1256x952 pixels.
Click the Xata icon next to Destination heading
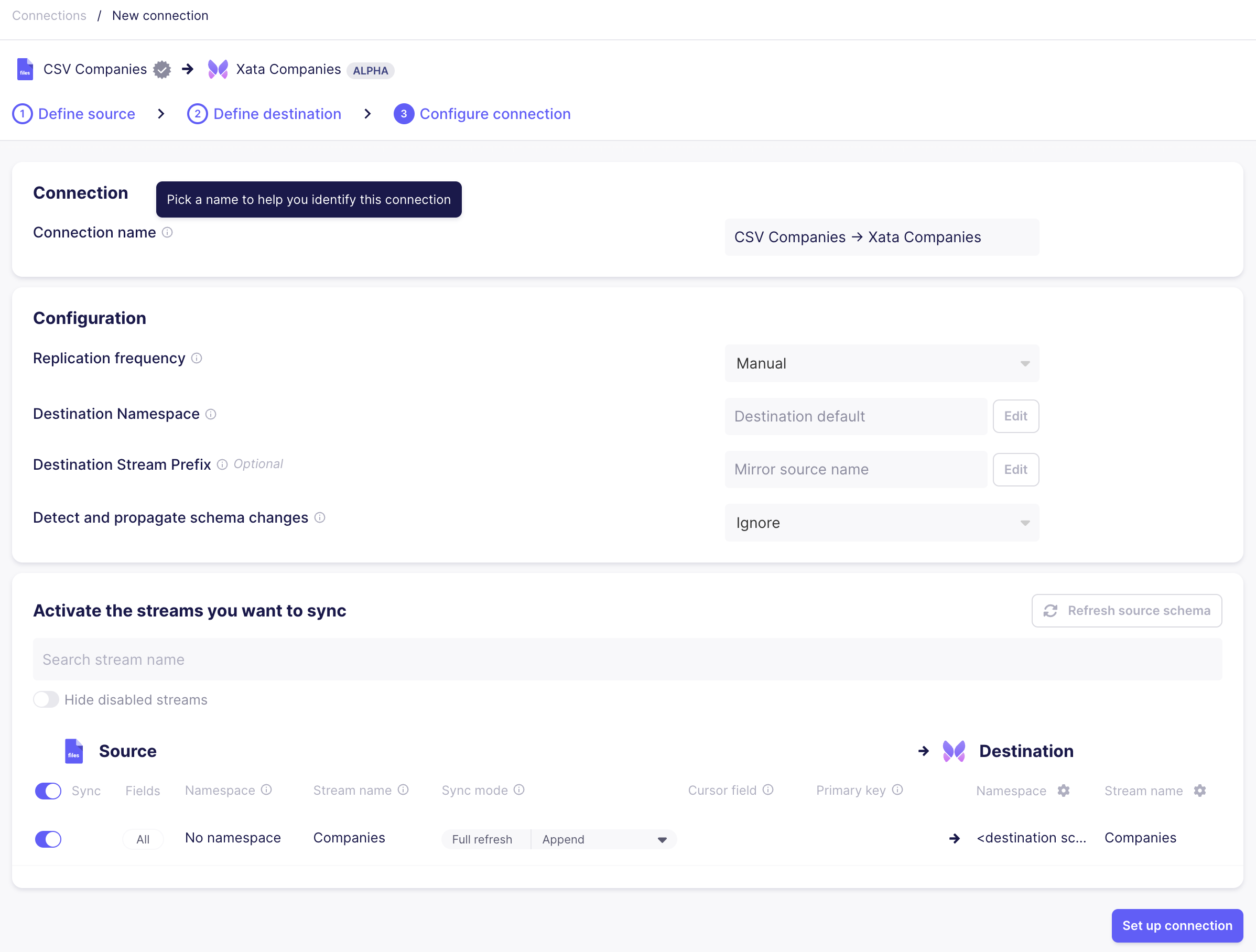(954, 751)
